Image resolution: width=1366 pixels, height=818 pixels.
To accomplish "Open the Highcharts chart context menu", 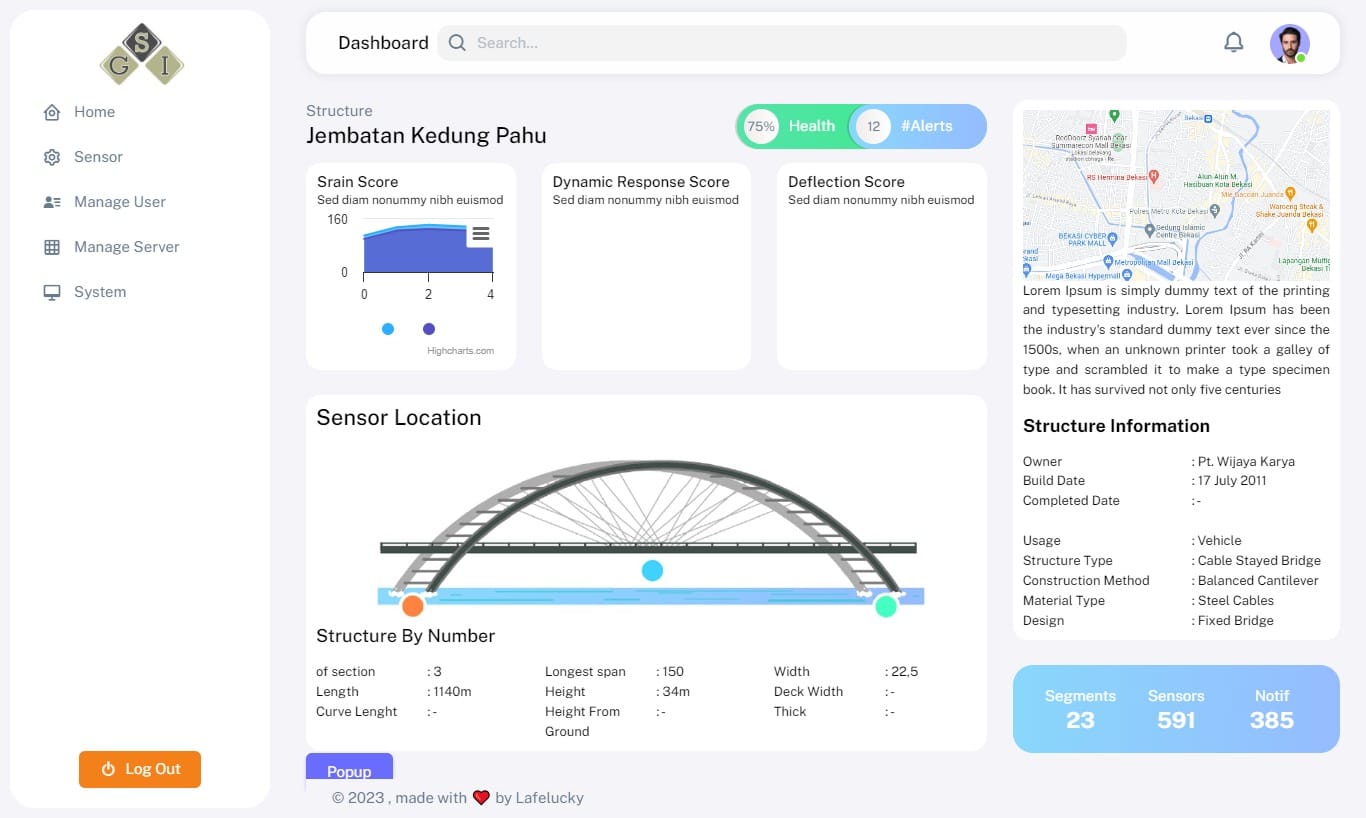I will tap(481, 234).
